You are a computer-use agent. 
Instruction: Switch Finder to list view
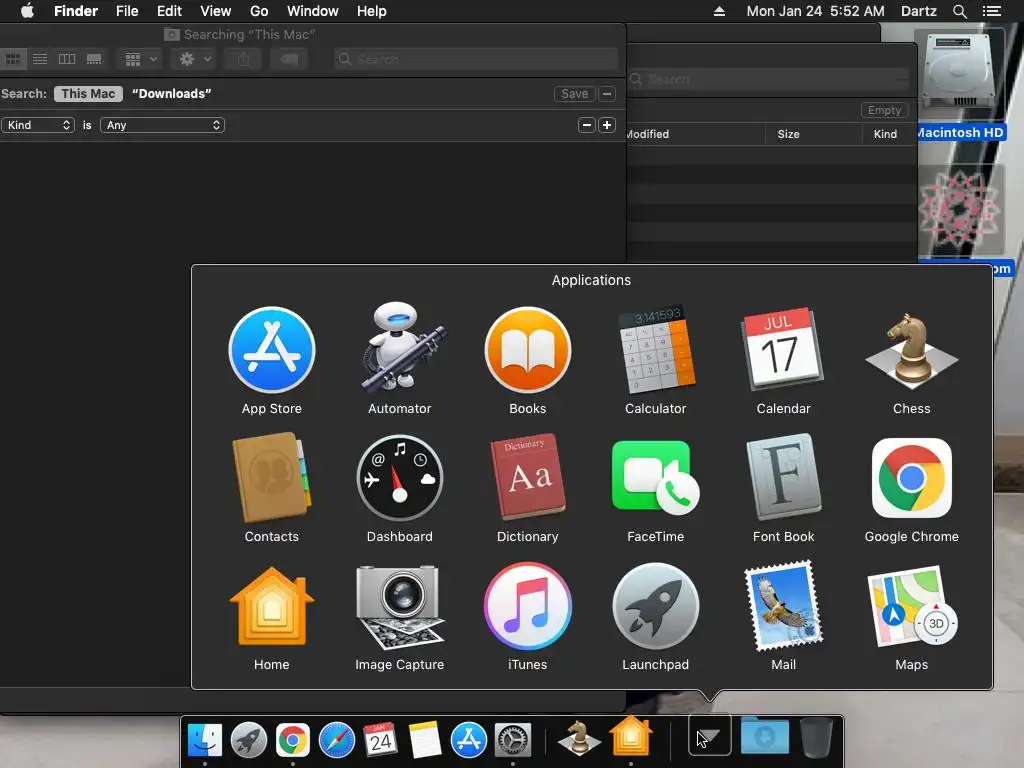pyautogui.click(x=40, y=59)
